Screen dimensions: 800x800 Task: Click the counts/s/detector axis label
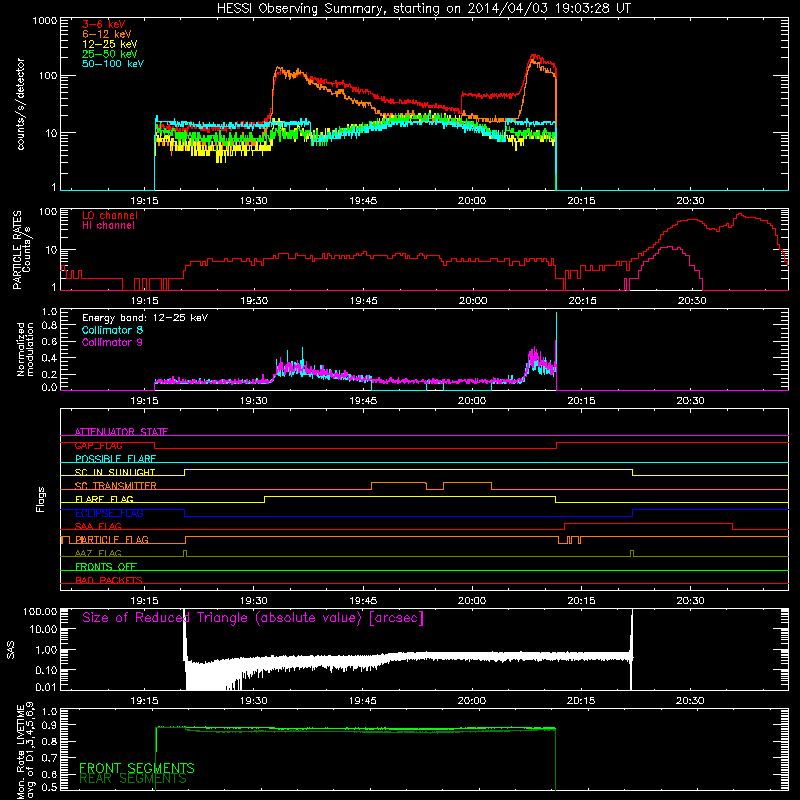click(20, 104)
